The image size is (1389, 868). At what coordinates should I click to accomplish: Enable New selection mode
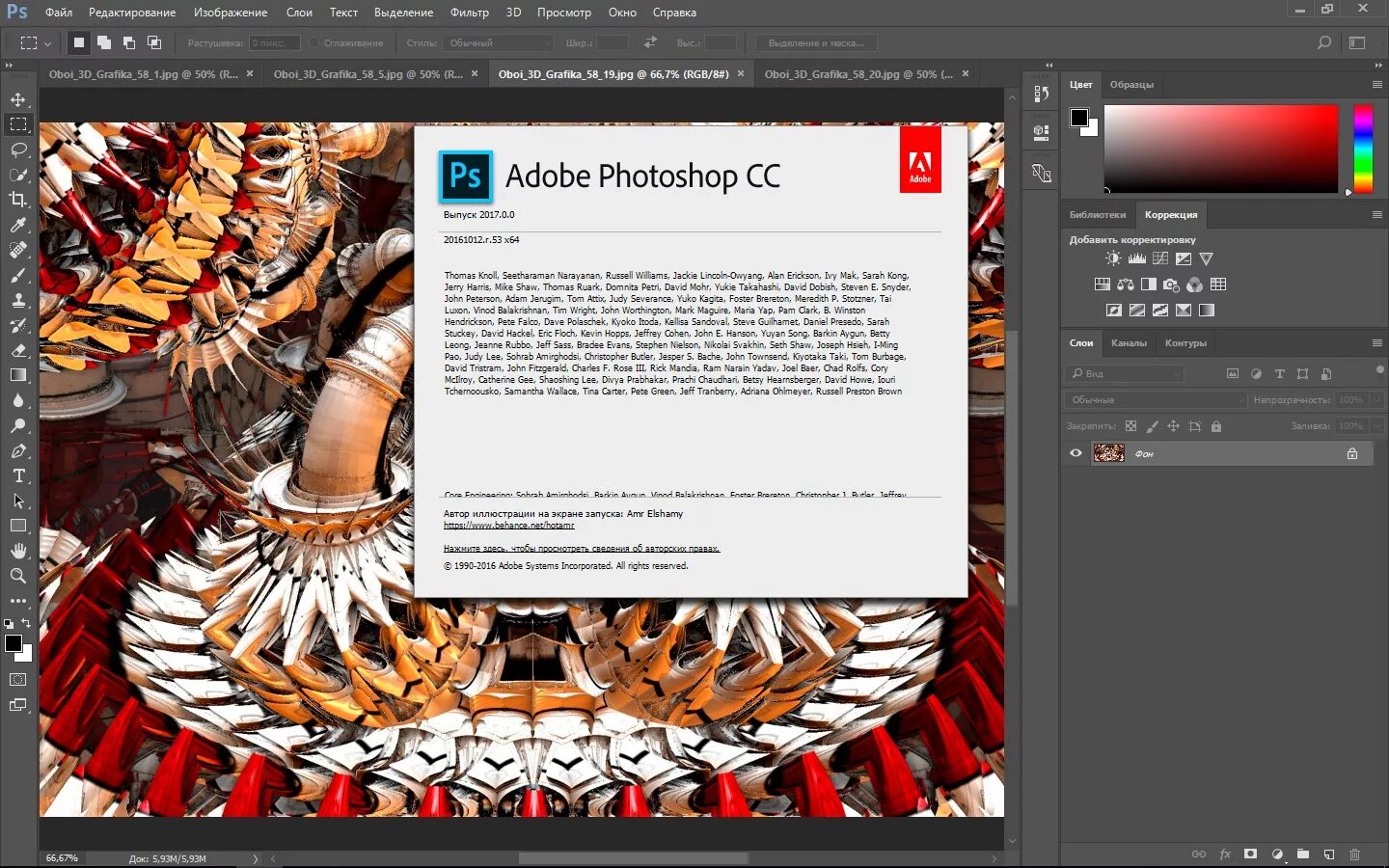(79, 42)
